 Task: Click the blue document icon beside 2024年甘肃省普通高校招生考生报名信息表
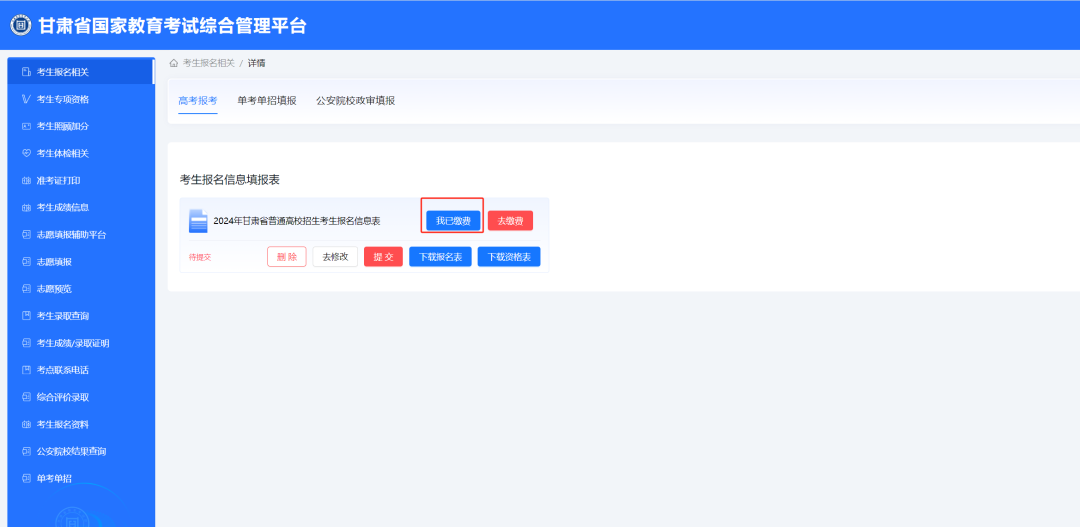pyautogui.click(x=198, y=221)
